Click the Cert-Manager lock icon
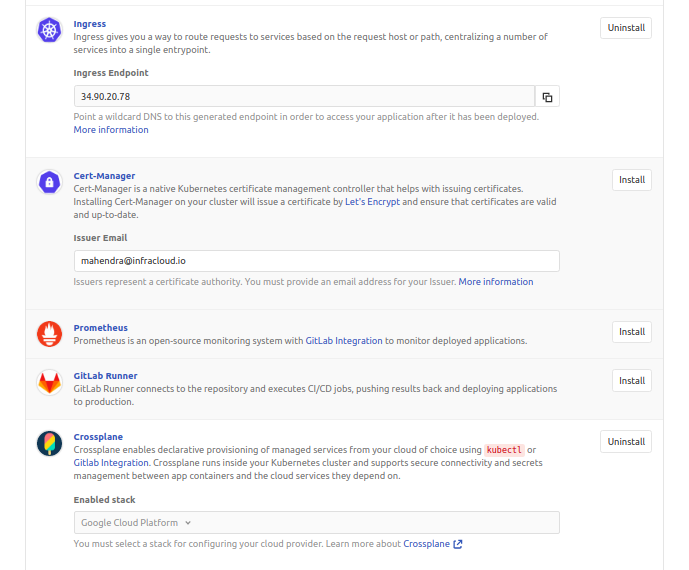Image resolution: width=689 pixels, height=570 pixels. 49,182
